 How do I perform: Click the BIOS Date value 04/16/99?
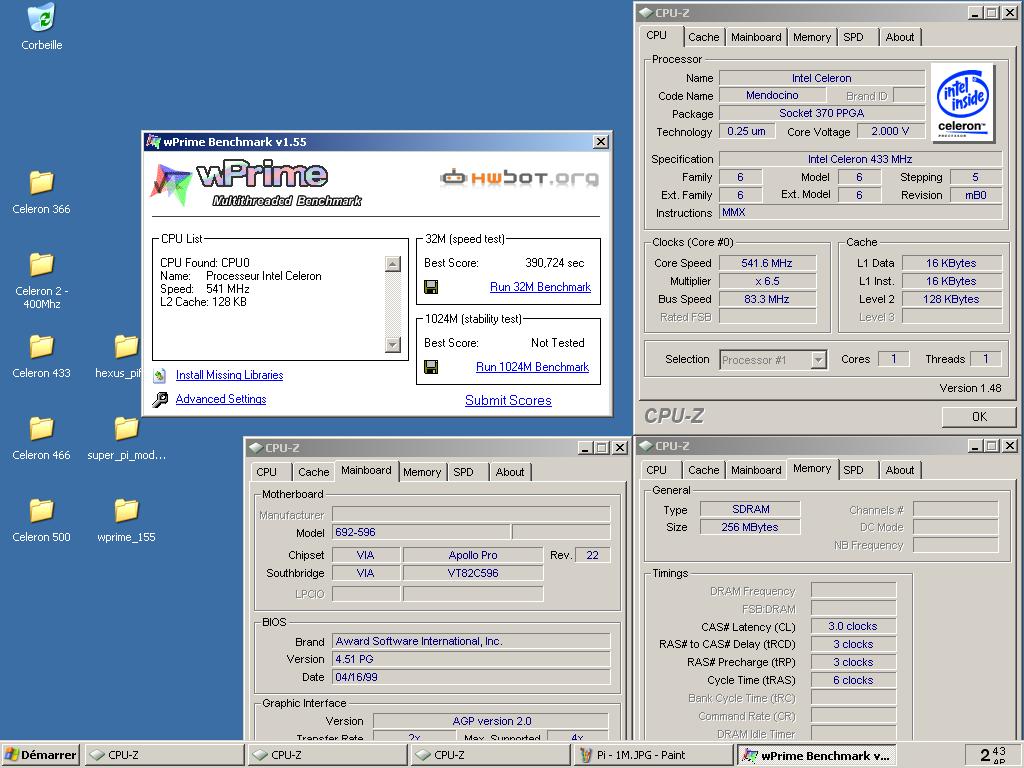coord(472,677)
